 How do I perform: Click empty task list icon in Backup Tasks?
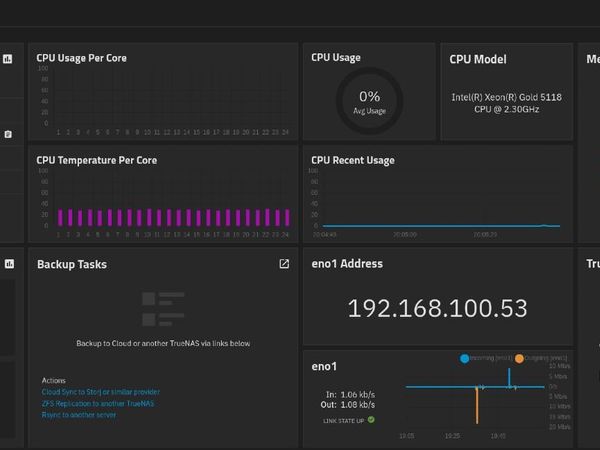tap(162, 312)
